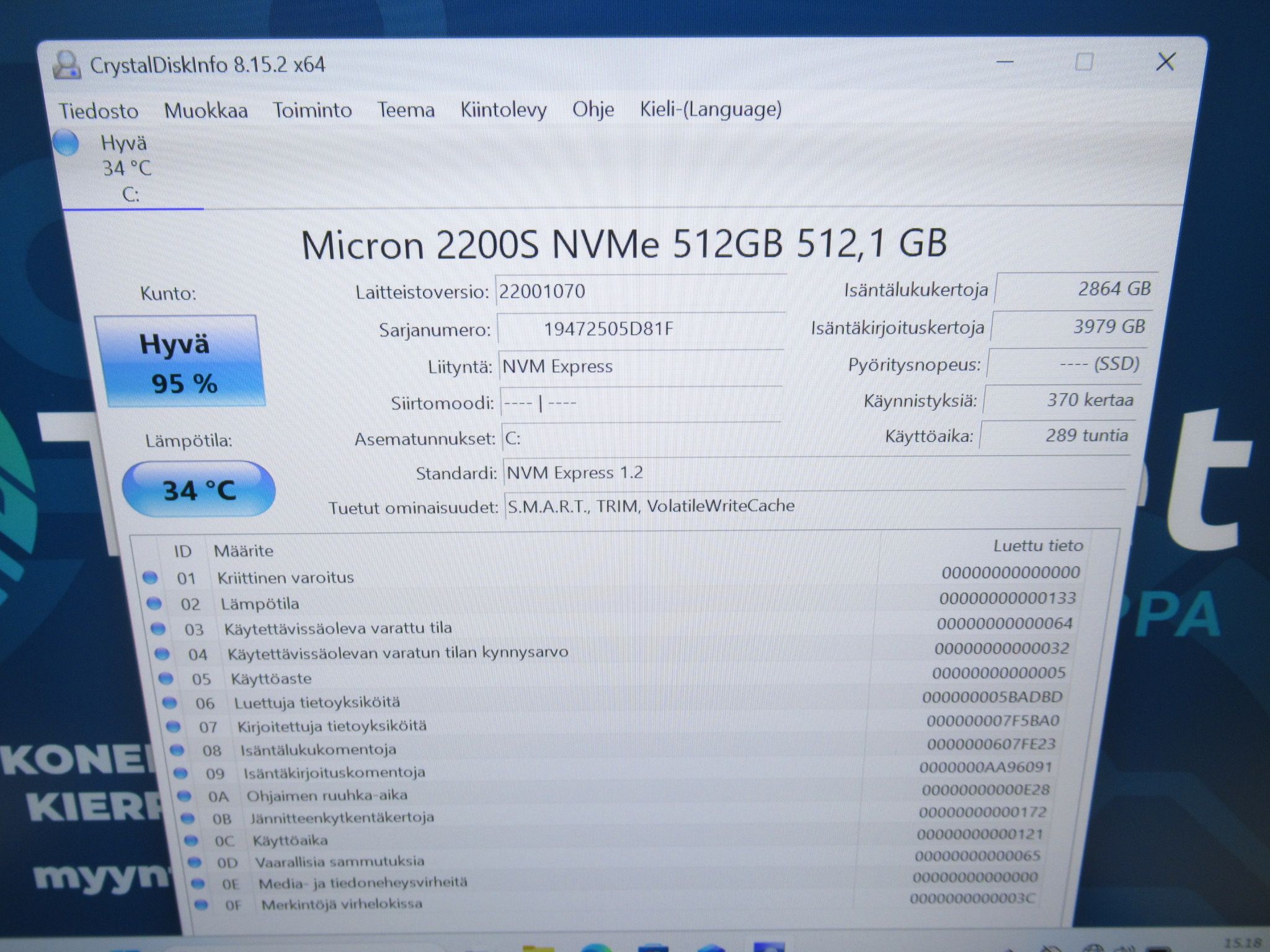Select the Isäntälukukomentoja attribute name

(x=318, y=749)
